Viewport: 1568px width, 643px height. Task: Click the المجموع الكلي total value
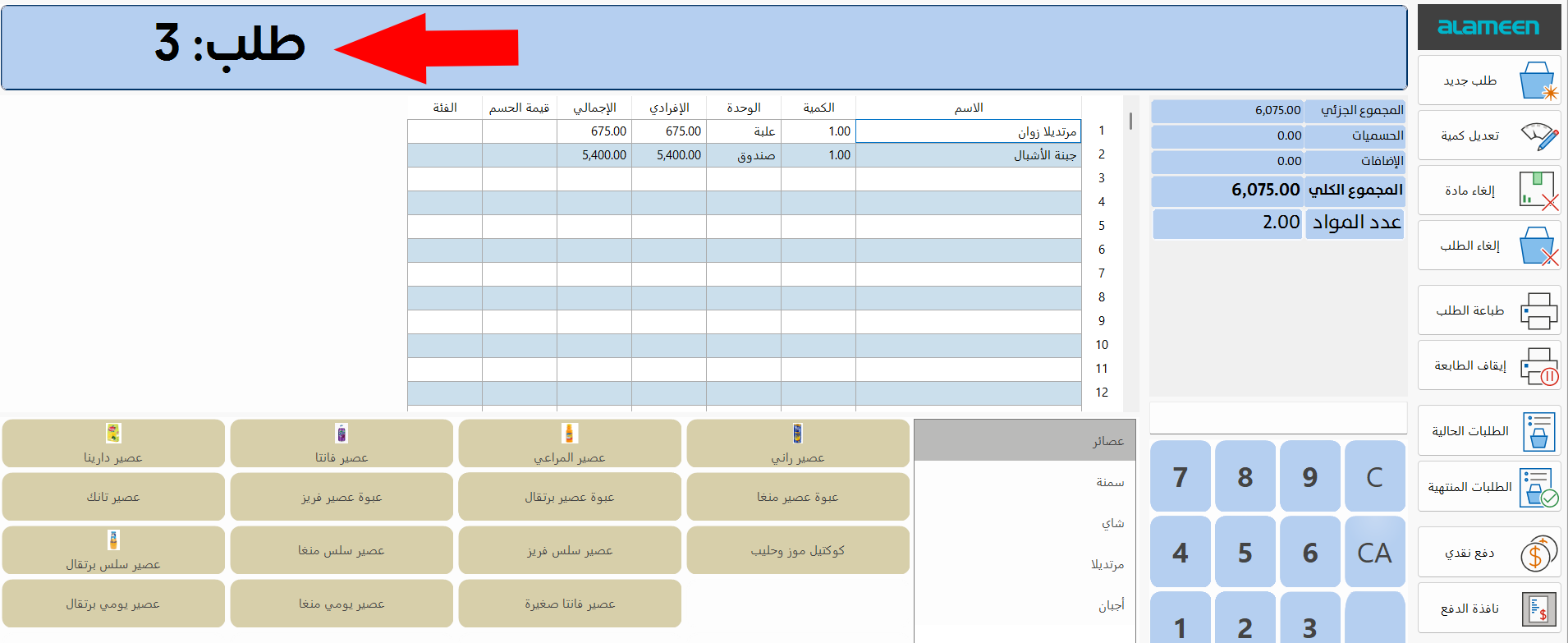pyautogui.click(x=1227, y=191)
